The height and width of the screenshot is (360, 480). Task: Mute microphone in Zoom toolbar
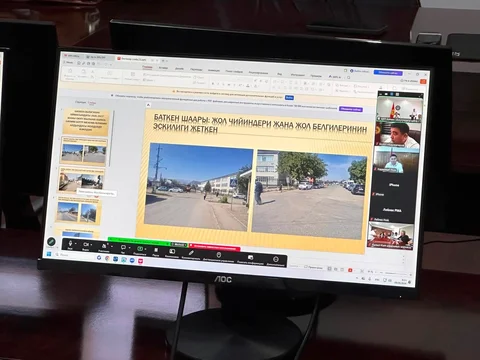(70, 244)
